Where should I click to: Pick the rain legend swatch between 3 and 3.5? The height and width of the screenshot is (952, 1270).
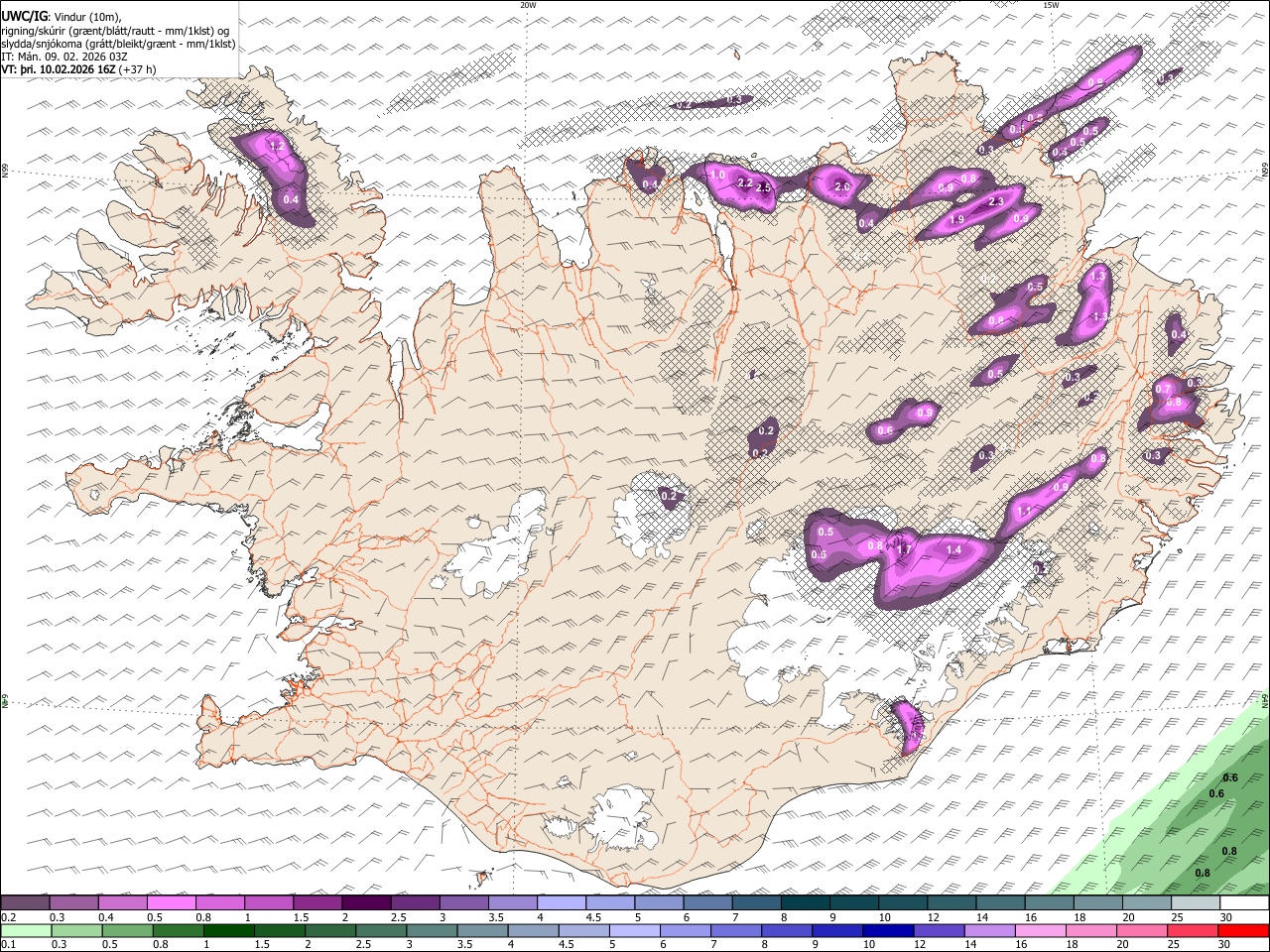coord(432,930)
